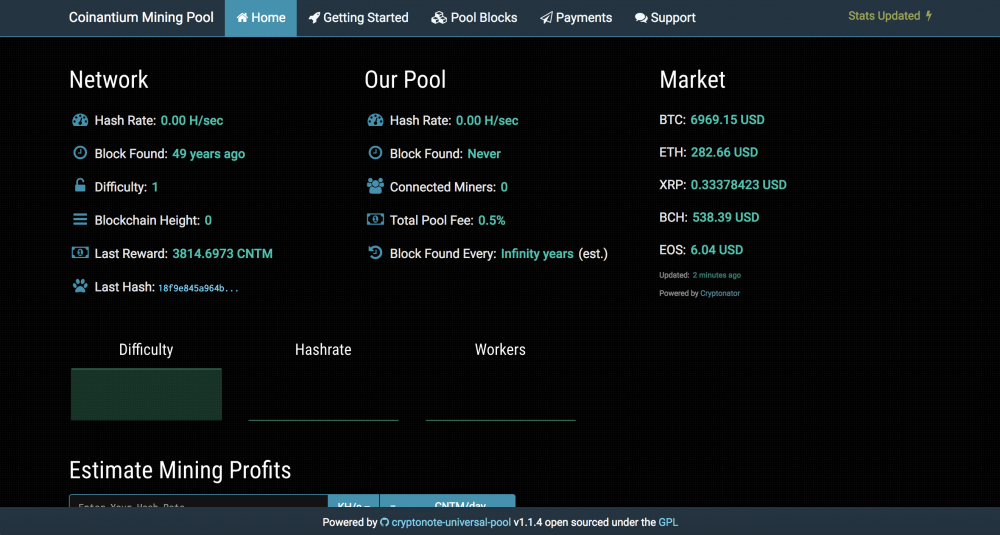Open the GPL license link
Image resolution: width=1000 pixels, height=535 pixels.
tap(668, 522)
